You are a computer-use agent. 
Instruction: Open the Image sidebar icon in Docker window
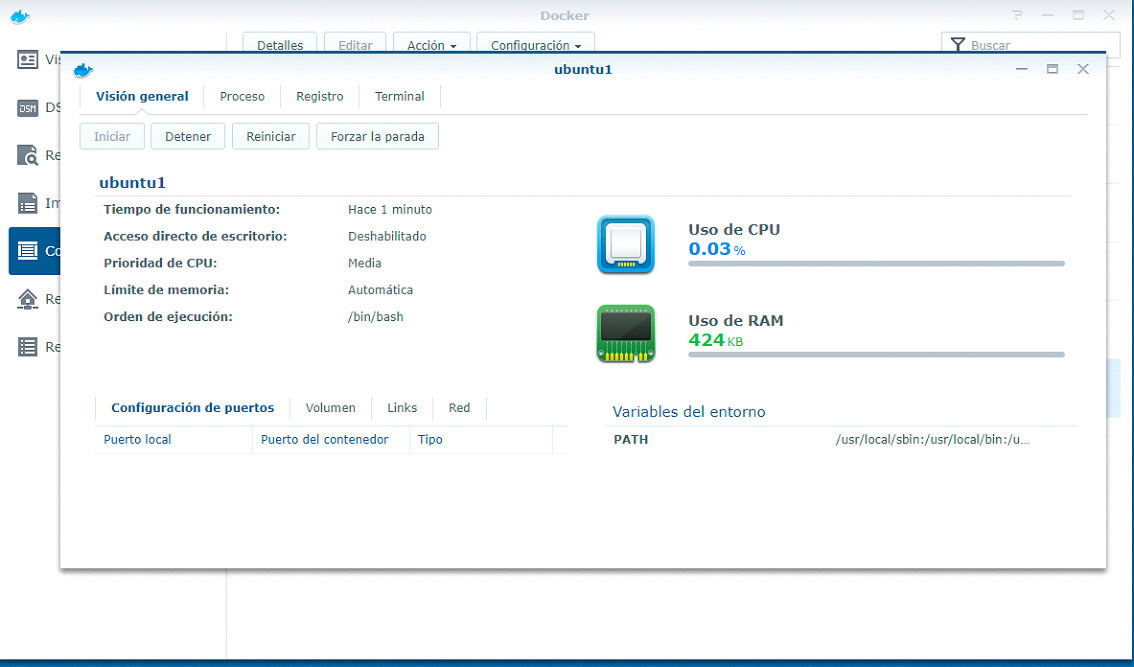tap(27, 203)
